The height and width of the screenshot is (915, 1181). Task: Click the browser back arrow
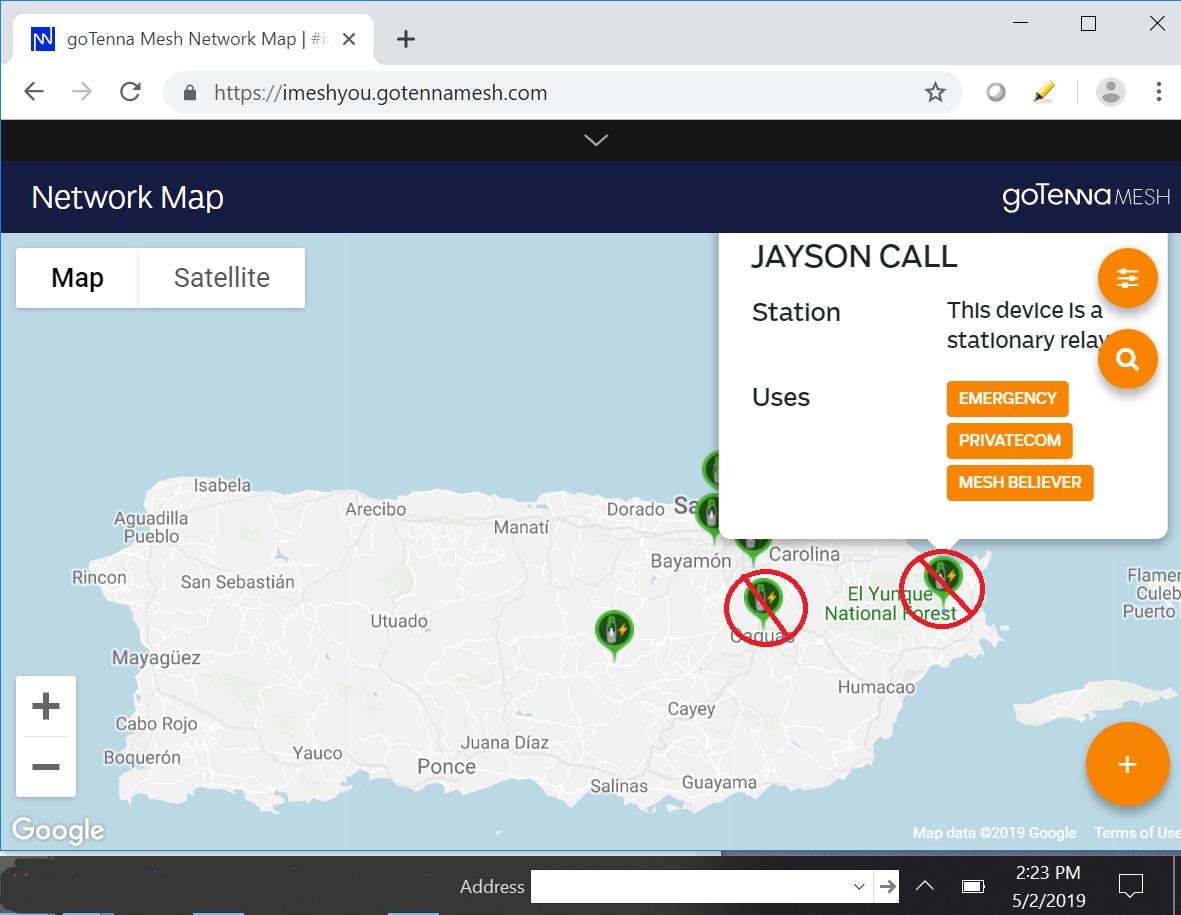[35, 92]
